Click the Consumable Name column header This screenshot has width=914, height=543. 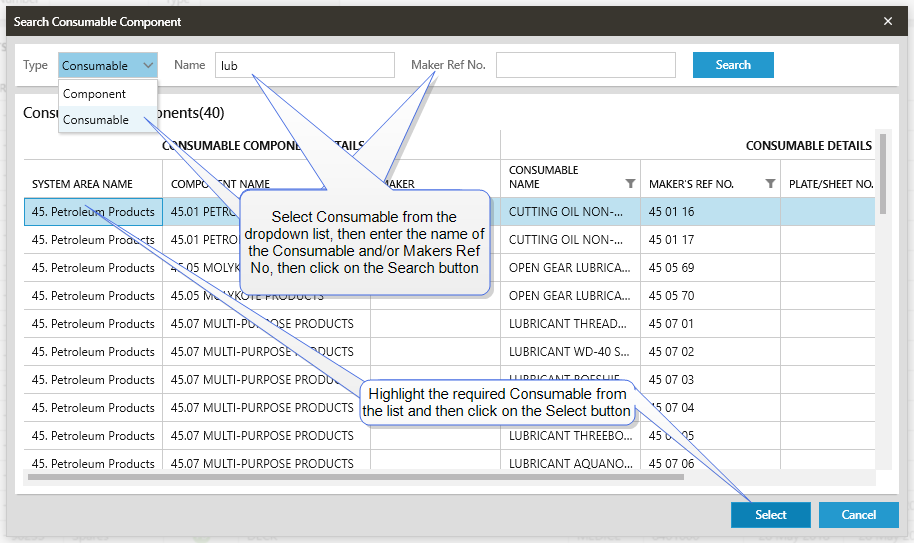click(570, 178)
